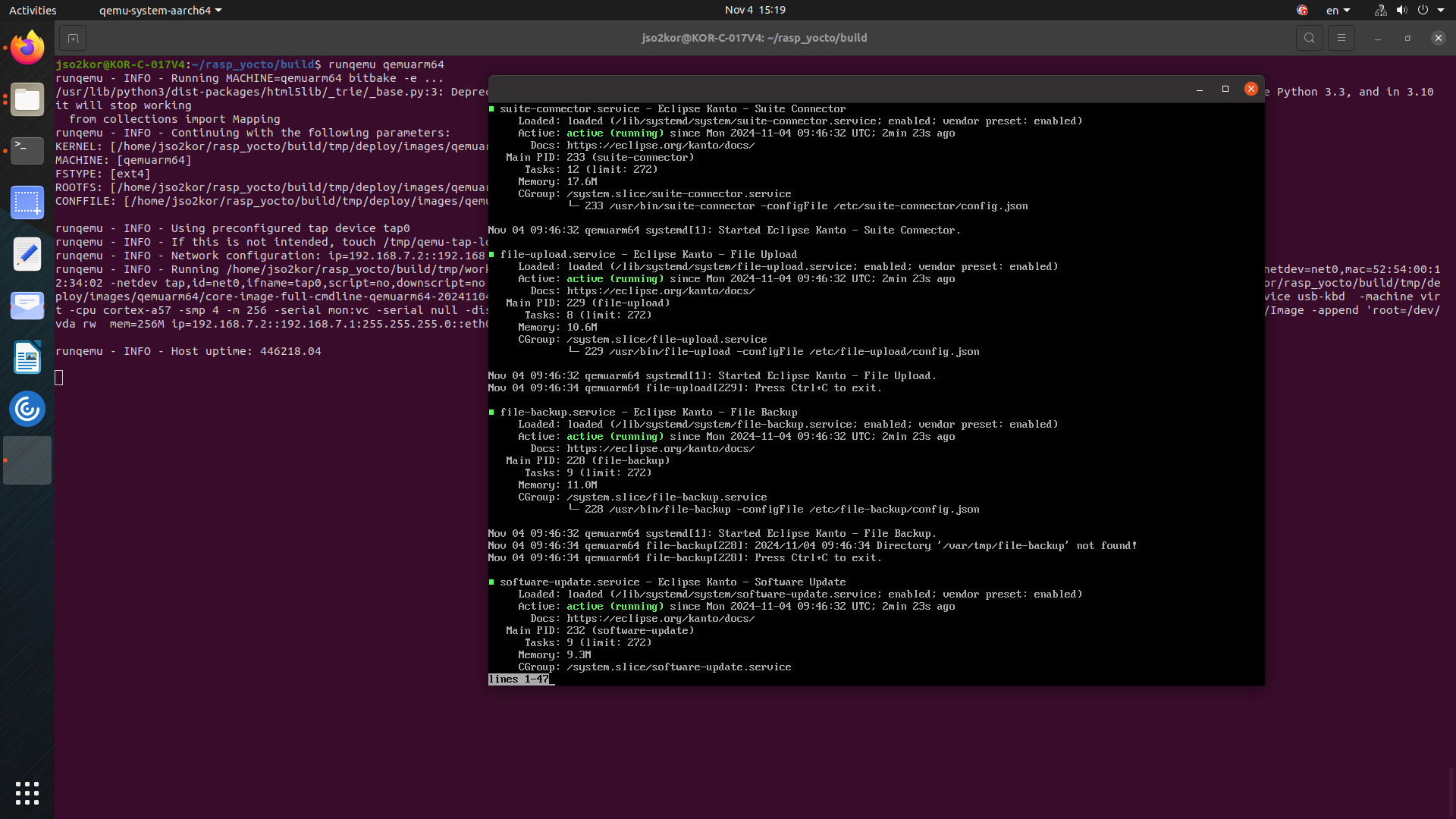The width and height of the screenshot is (1456, 819).
Task: Expand the system menu arrow in top bar
Action: pos(1441,11)
